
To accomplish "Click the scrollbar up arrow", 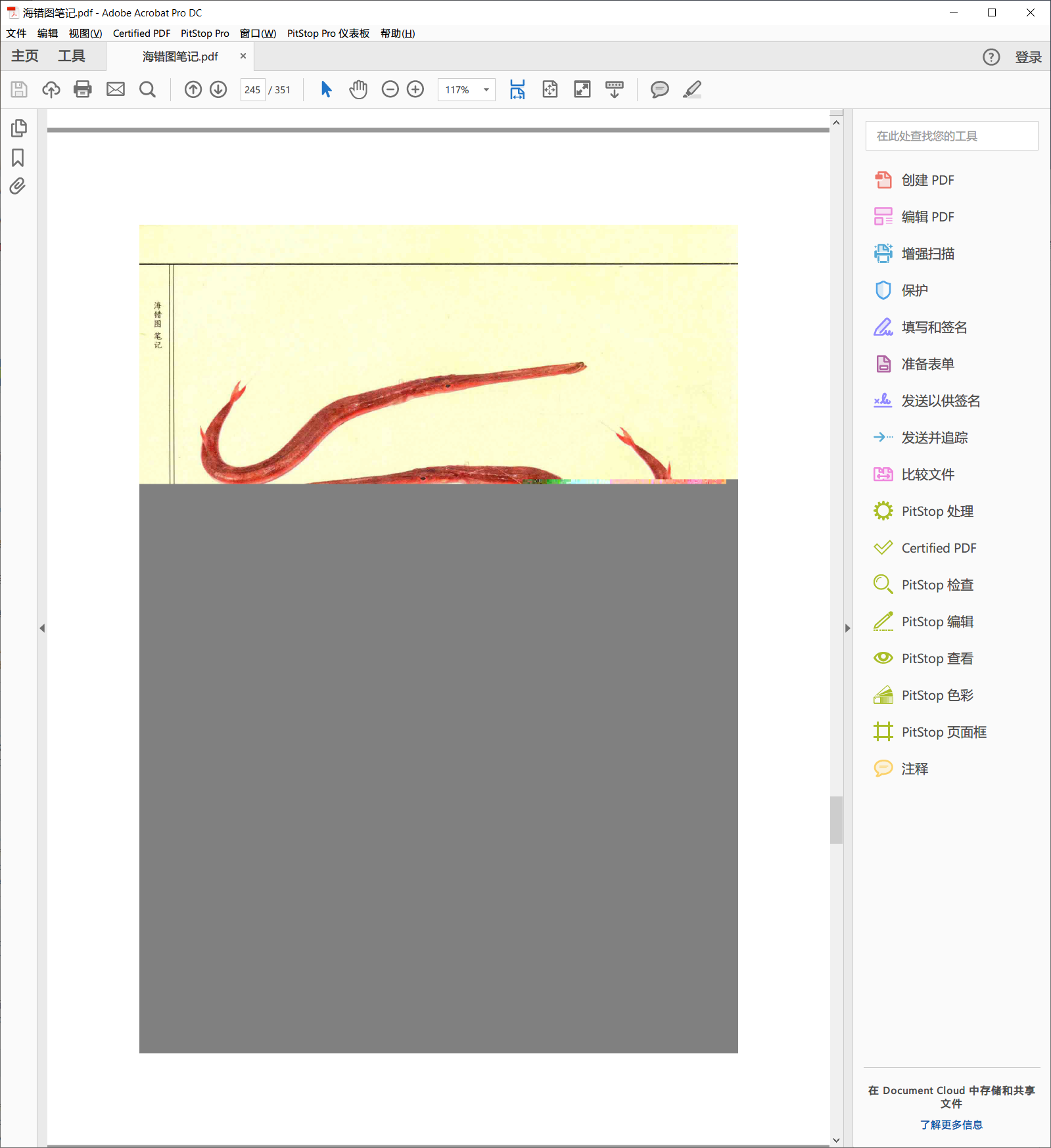I will pyautogui.click(x=836, y=123).
